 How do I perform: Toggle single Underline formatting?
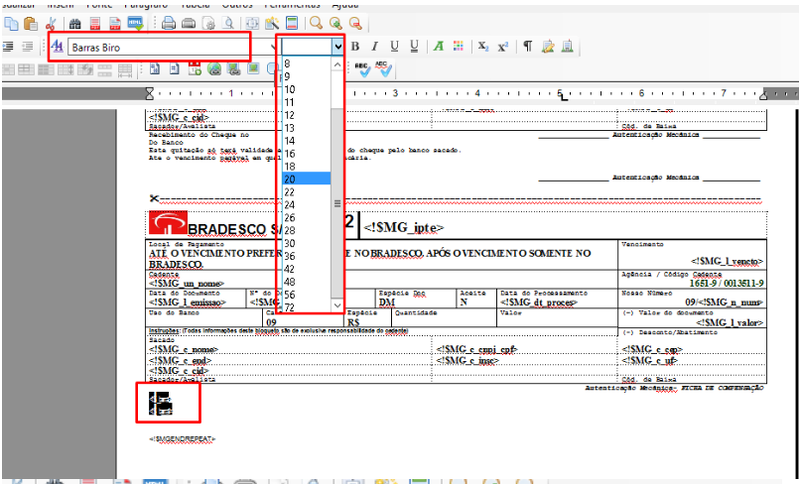point(394,46)
